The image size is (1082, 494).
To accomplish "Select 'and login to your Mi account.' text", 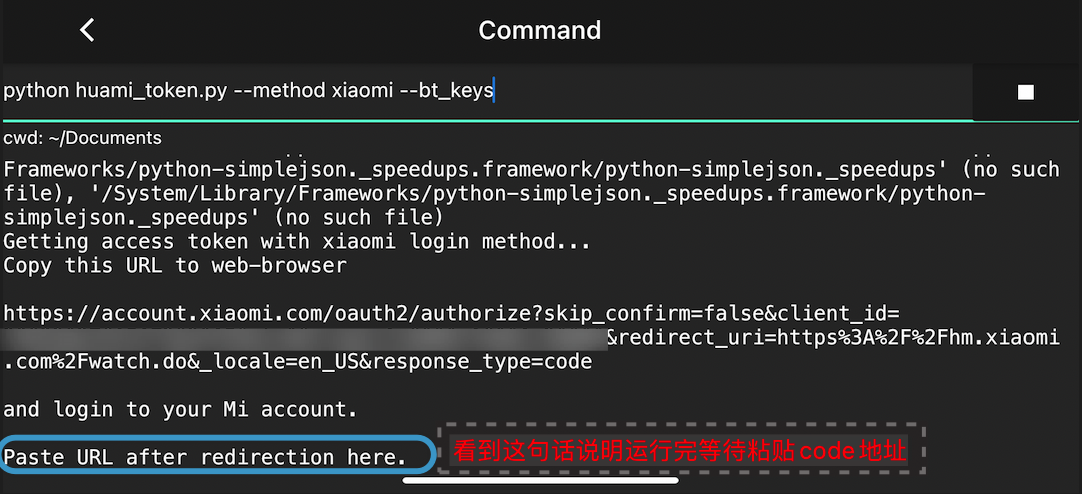I will [180, 409].
